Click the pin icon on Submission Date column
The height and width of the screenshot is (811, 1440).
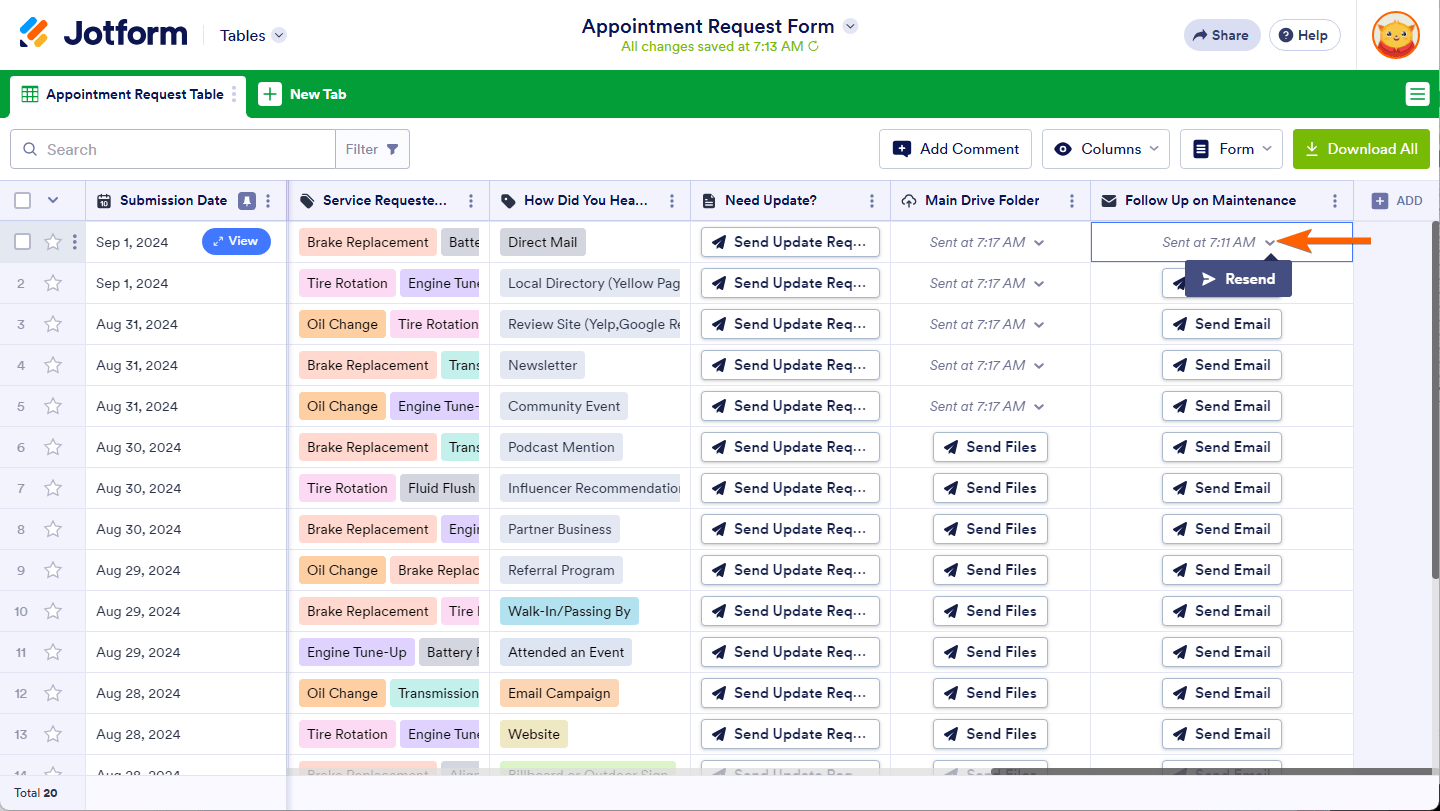pyautogui.click(x=247, y=201)
